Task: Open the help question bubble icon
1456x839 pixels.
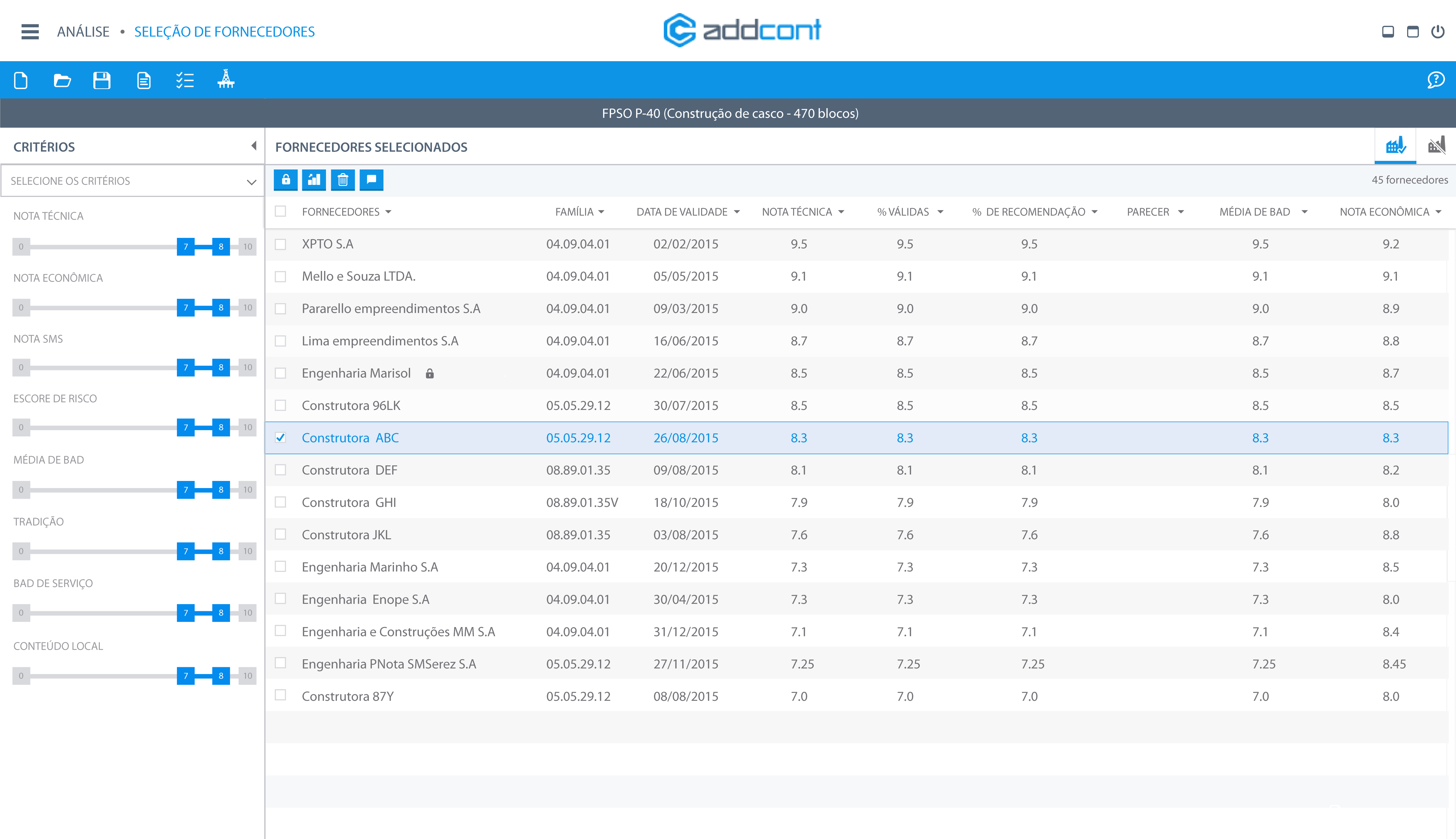Action: (x=1435, y=79)
